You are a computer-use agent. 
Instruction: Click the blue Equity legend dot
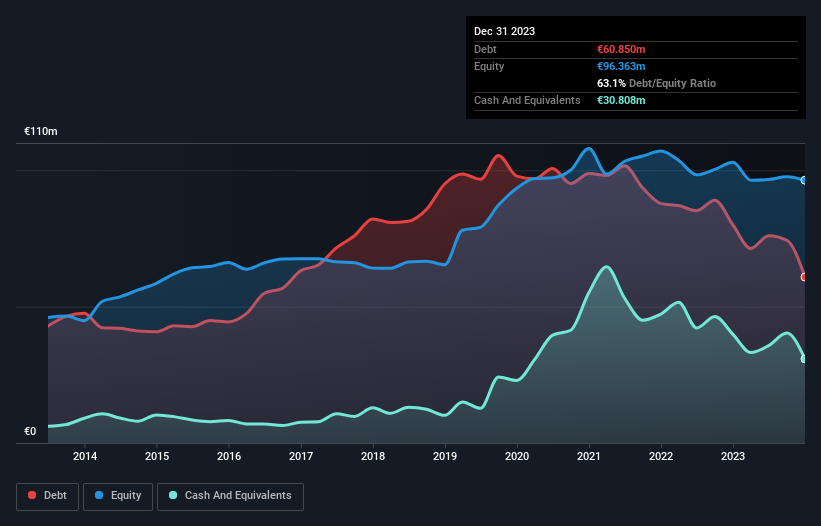(x=99, y=495)
